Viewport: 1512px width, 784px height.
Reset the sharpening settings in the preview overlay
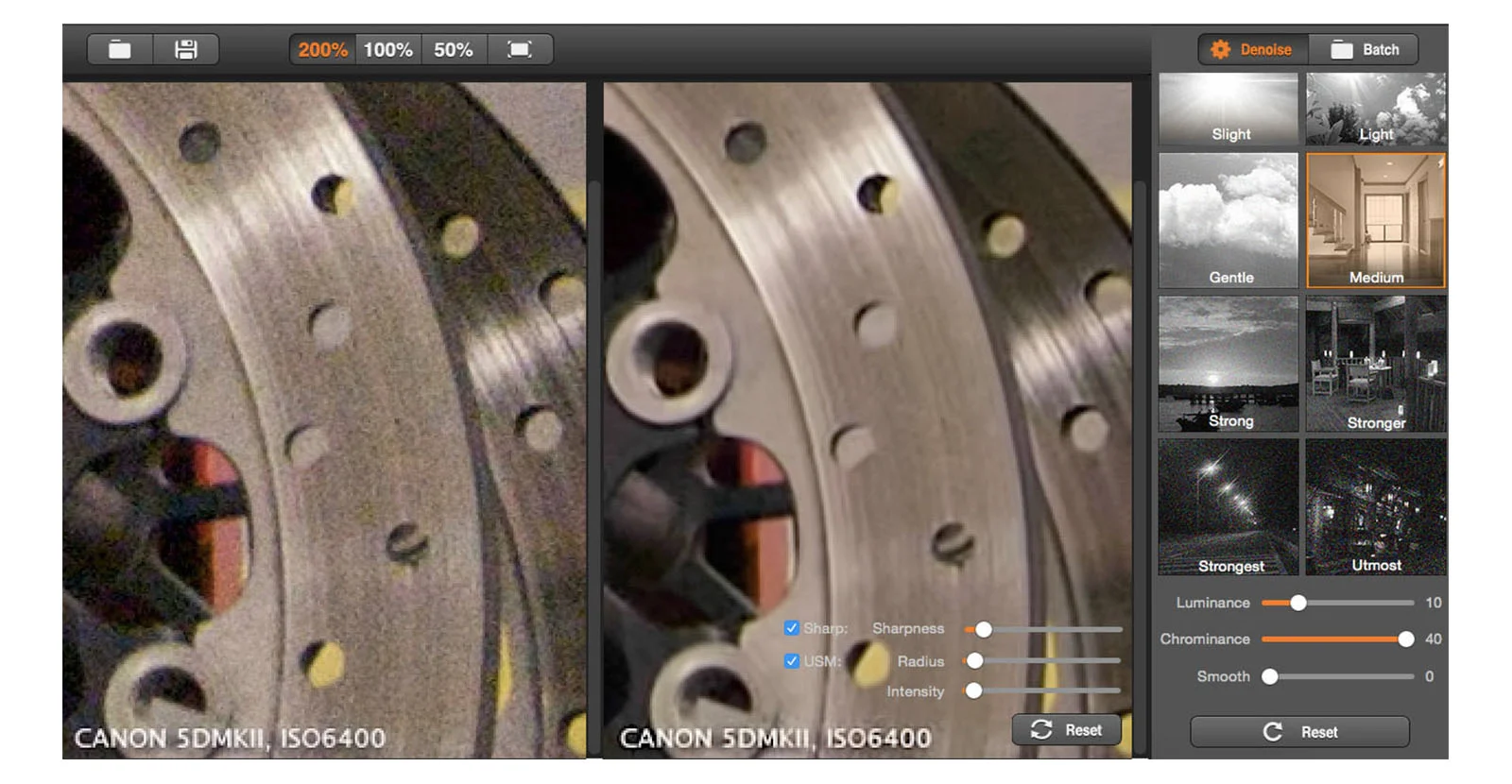1066,730
